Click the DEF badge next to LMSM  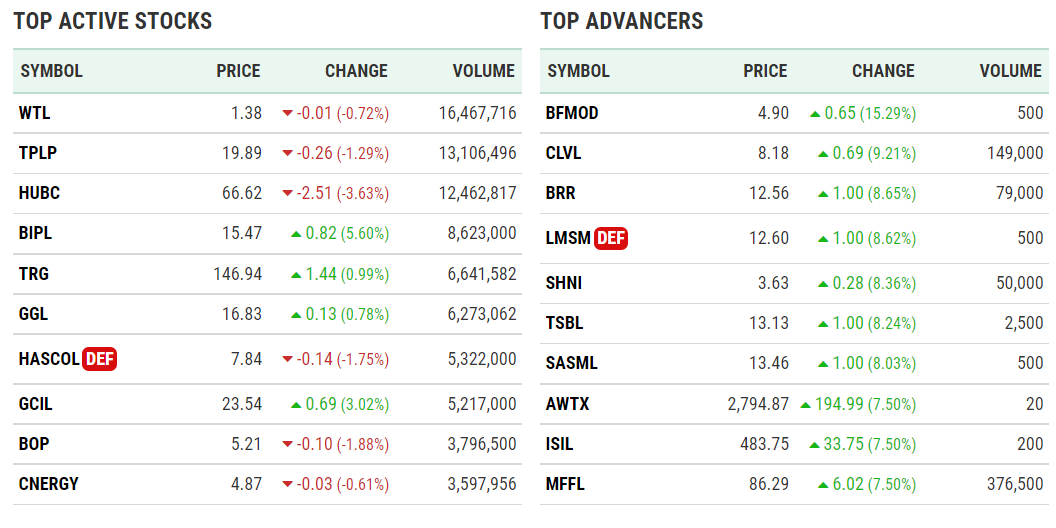coord(610,238)
